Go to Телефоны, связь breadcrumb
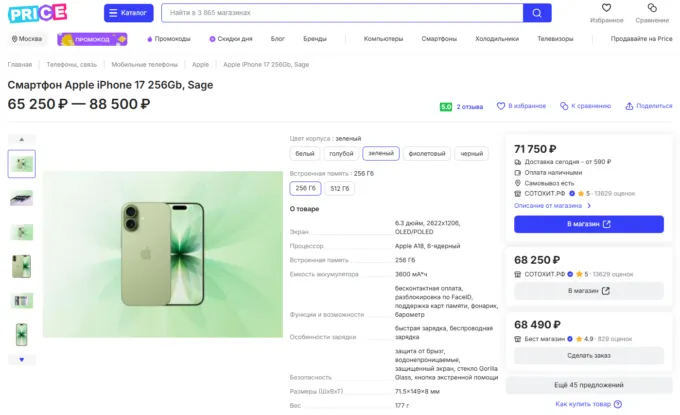This screenshot has width=680, height=415. click(x=72, y=65)
